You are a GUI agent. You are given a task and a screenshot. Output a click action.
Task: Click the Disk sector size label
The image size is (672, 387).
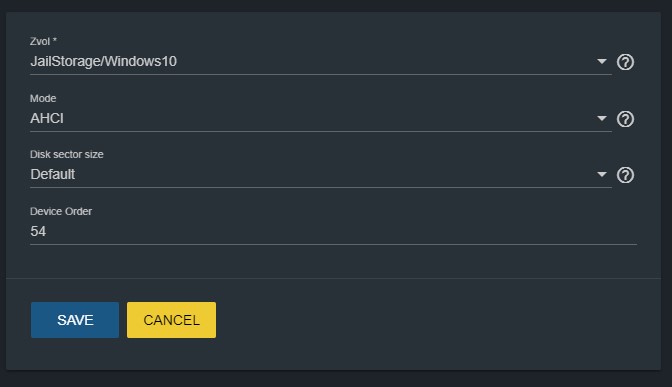point(66,154)
